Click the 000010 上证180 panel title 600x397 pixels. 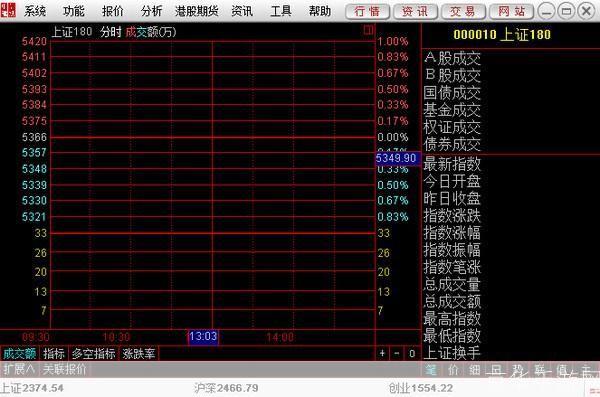[502, 34]
